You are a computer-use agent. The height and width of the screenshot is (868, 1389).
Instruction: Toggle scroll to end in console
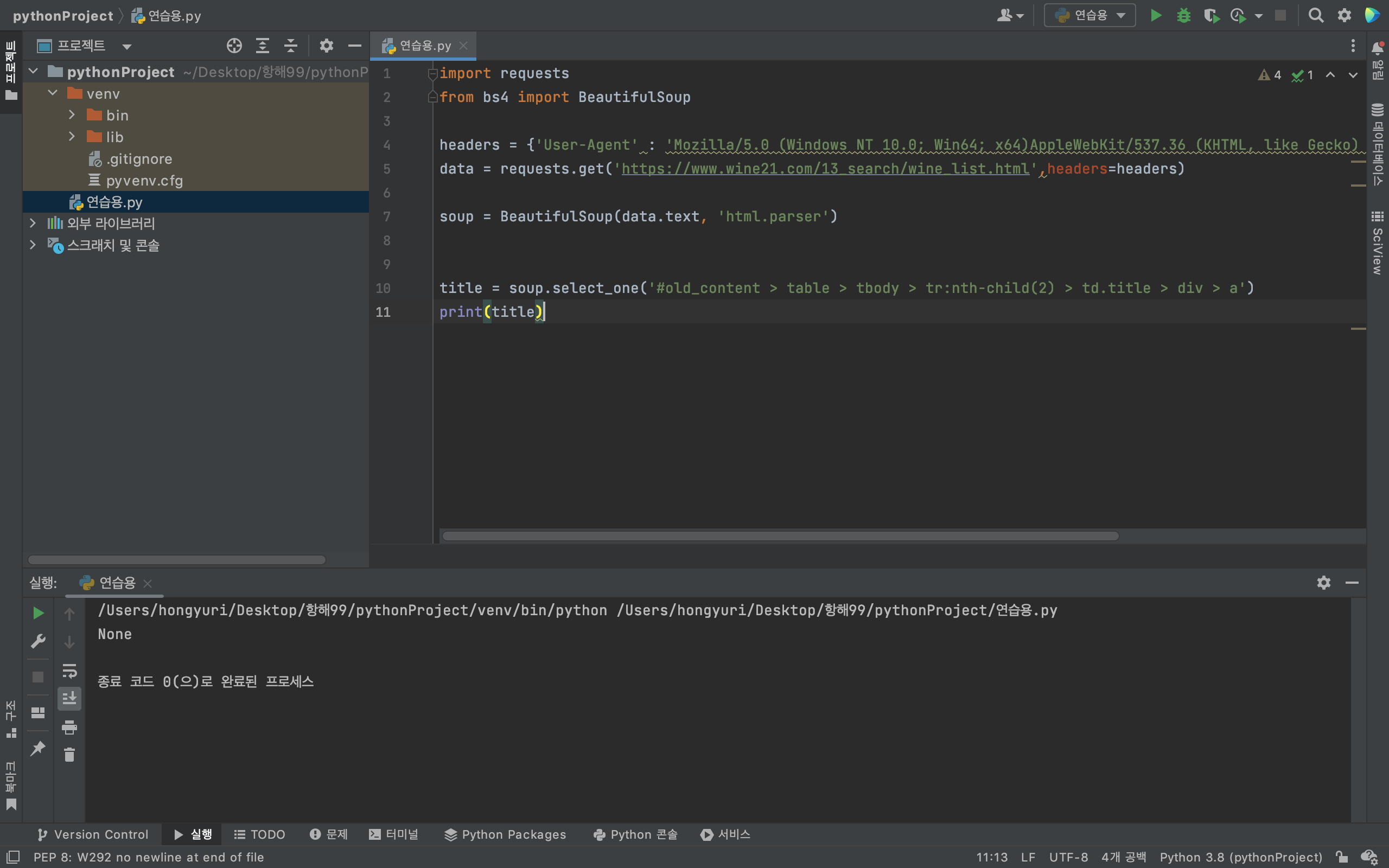click(69, 698)
